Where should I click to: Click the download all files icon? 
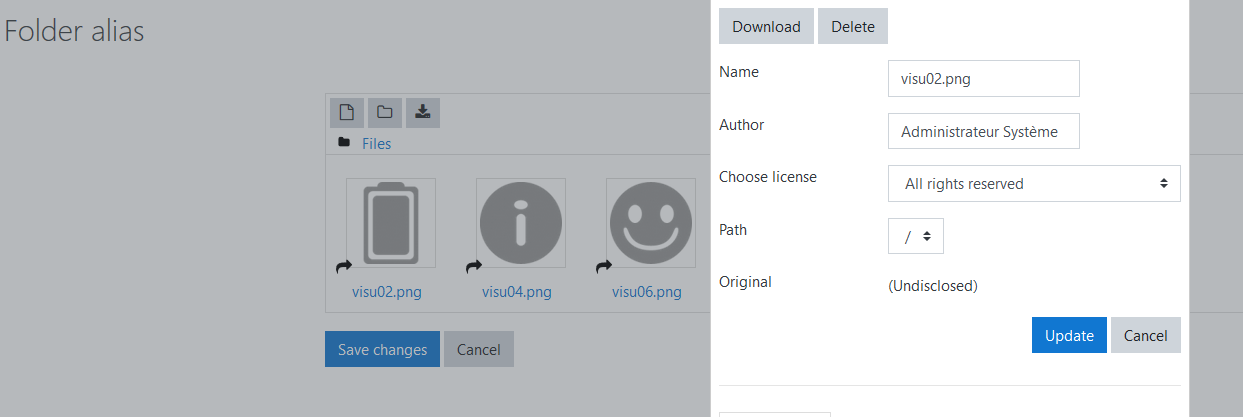click(423, 112)
